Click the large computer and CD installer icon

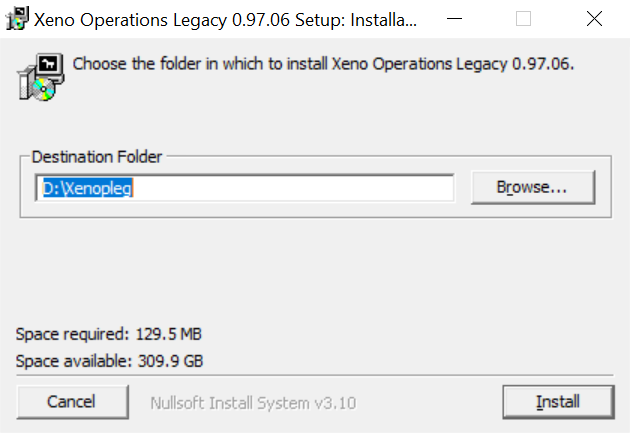point(40,77)
